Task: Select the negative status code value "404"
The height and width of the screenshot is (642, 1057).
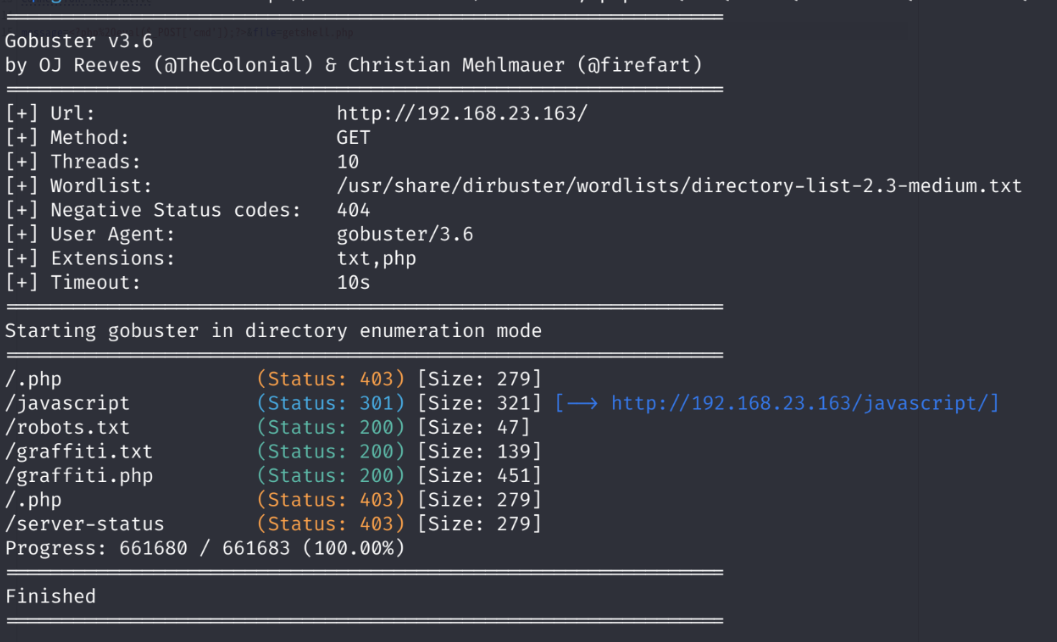Action: click(x=353, y=210)
